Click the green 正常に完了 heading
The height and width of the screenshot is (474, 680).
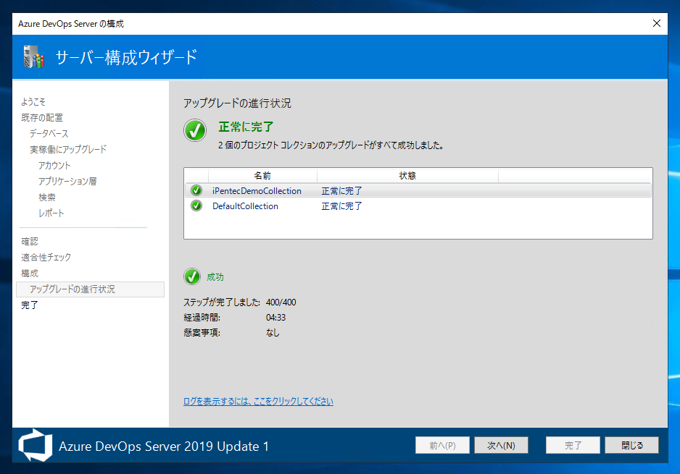(x=246, y=127)
